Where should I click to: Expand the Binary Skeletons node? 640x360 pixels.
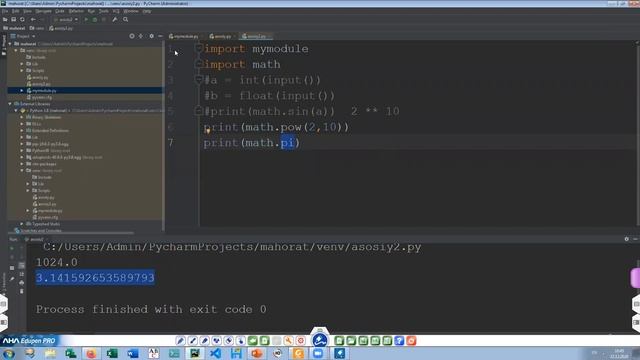(22, 118)
